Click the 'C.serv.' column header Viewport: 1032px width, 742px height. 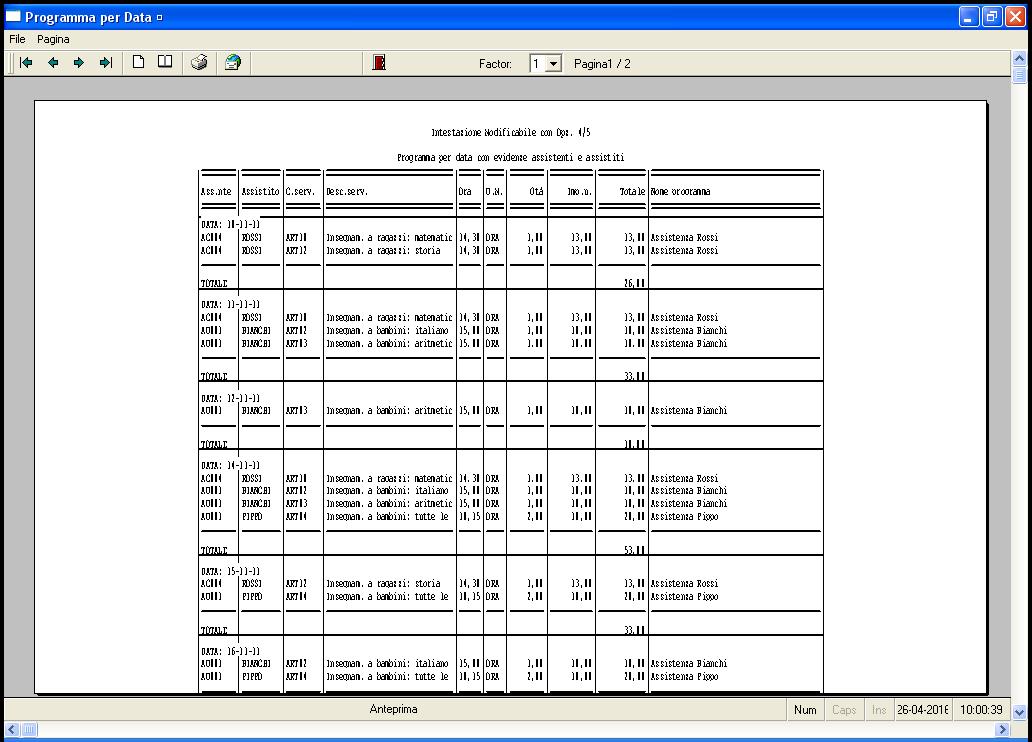click(x=300, y=192)
